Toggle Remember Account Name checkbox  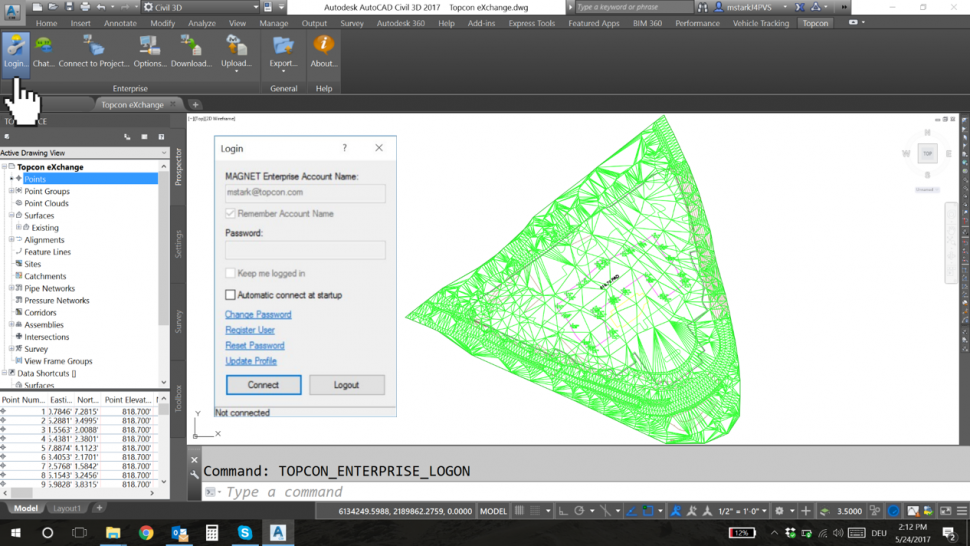(x=231, y=213)
